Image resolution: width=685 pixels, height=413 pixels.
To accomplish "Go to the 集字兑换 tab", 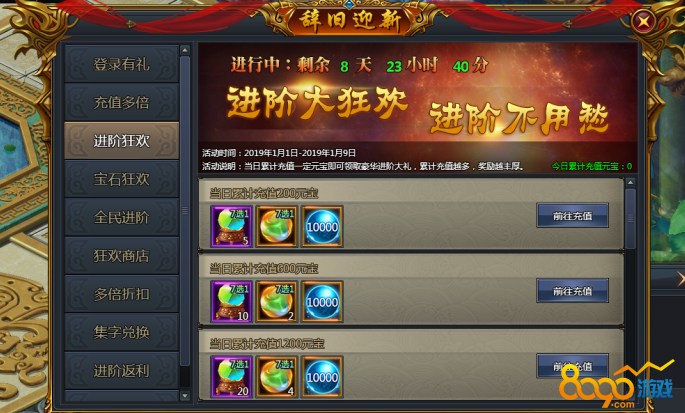I will point(121,332).
